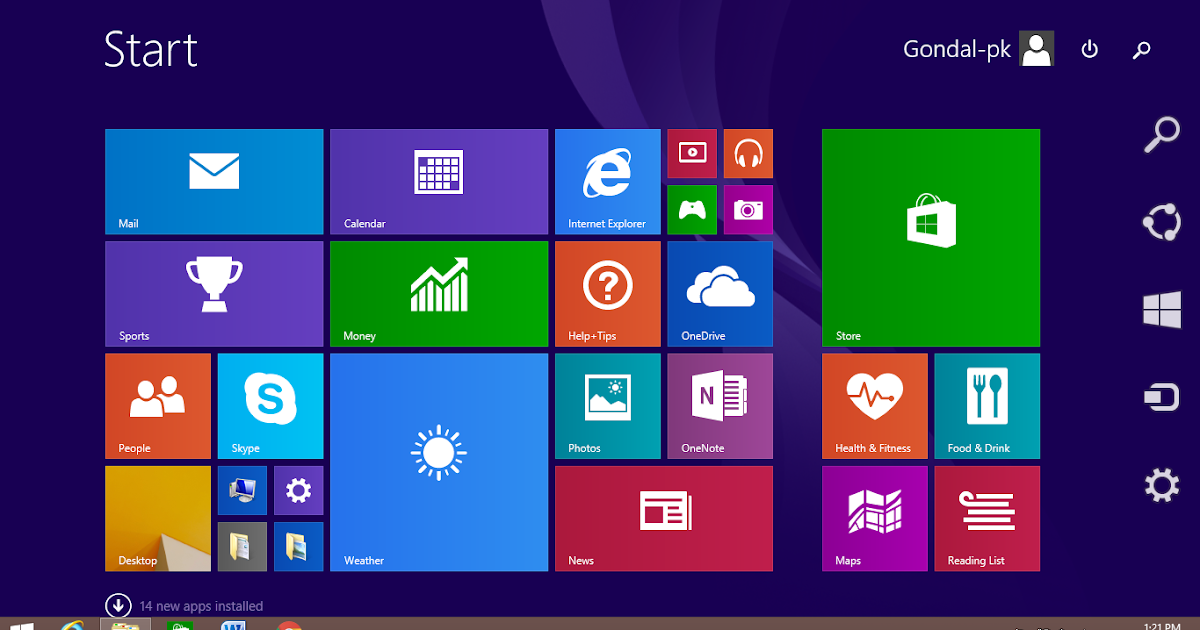Viewport: 1200px width, 630px height.
Task: Open the Photos tile
Action: click(x=608, y=406)
